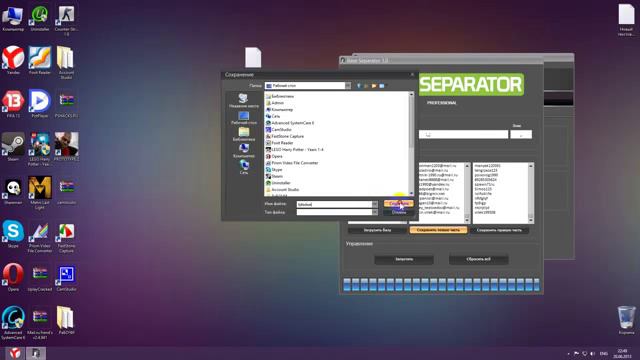Select Uninstaller entry in the file list
The width and height of the screenshot is (640, 360).
(x=278, y=183)
